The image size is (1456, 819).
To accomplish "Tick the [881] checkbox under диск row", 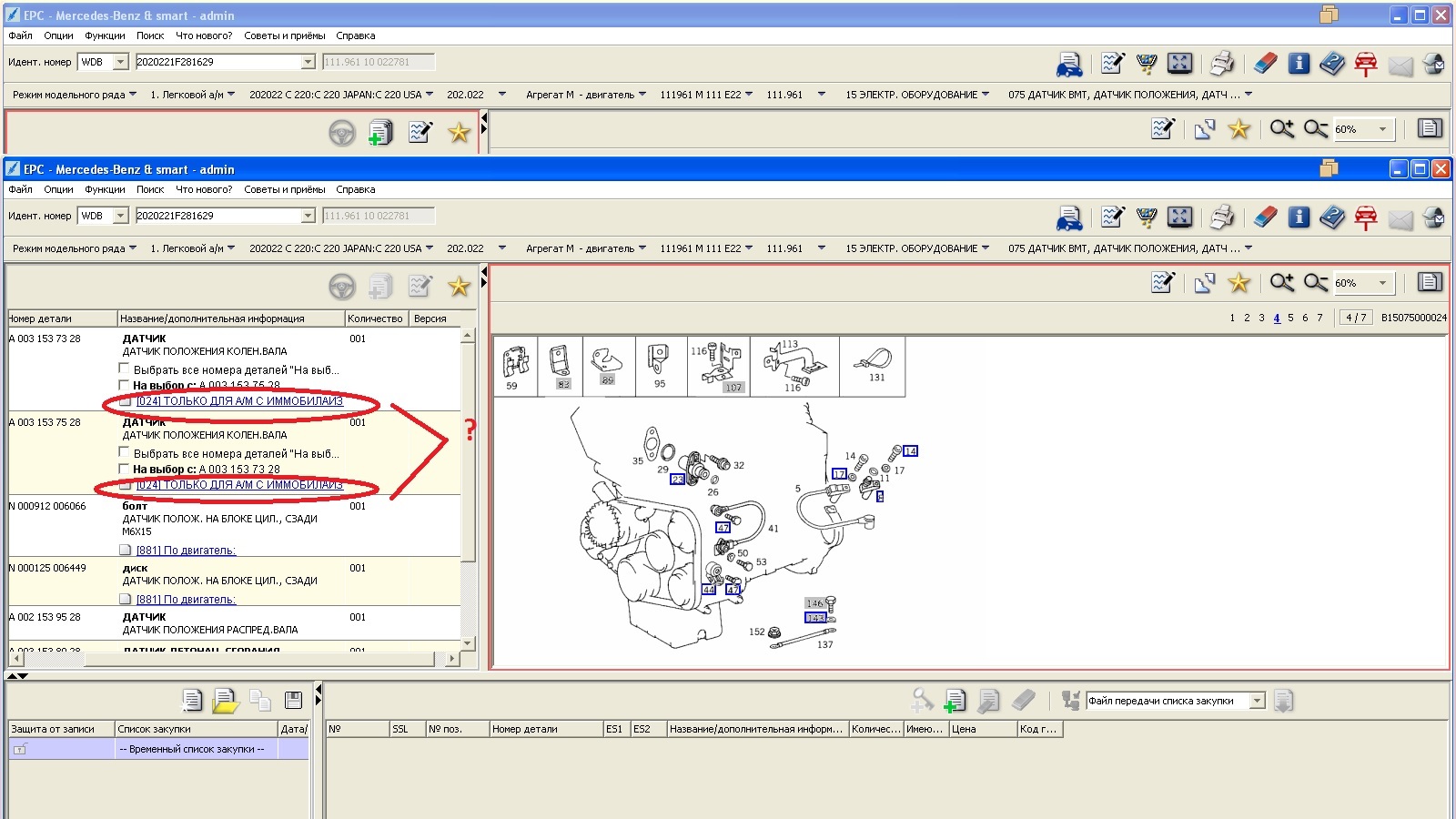I will (126, 599).
